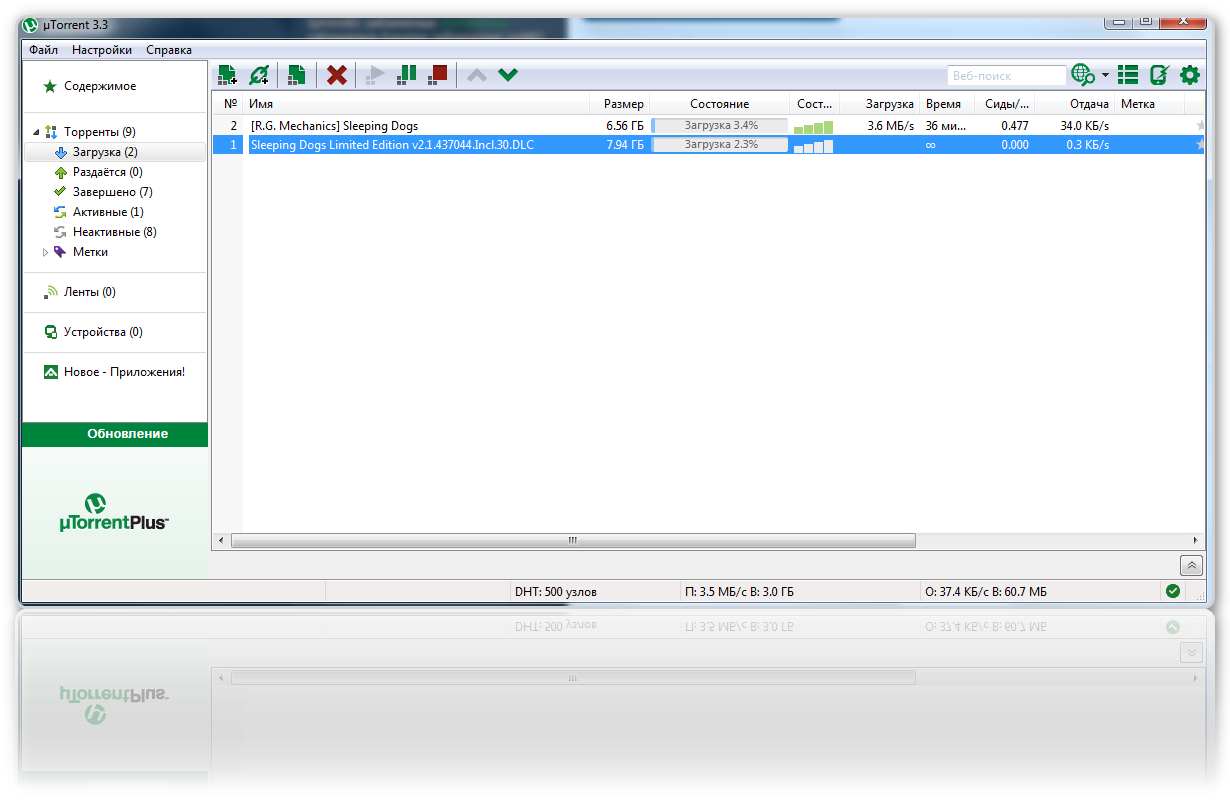Click upload status О: 37.4 КБ/с
The height and width of the screenshot is (802, 1230).
[x=986, y=592]
